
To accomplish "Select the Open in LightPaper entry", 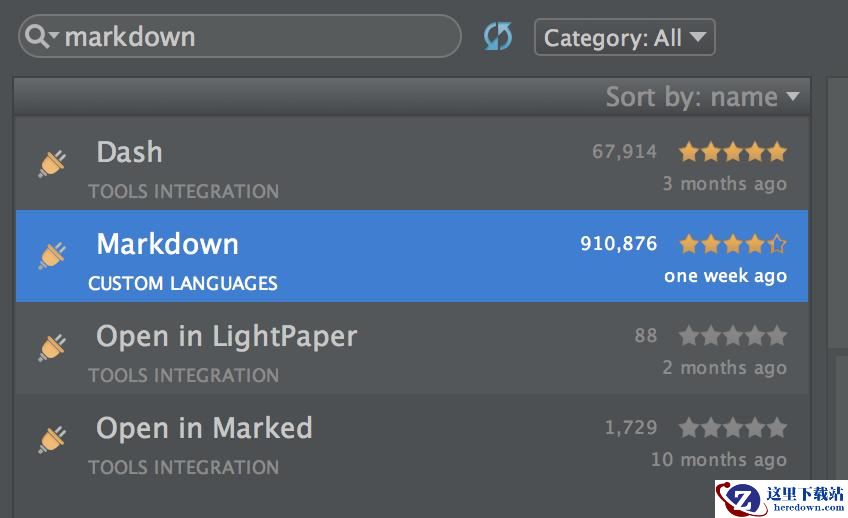I will [x=412, y=348].
